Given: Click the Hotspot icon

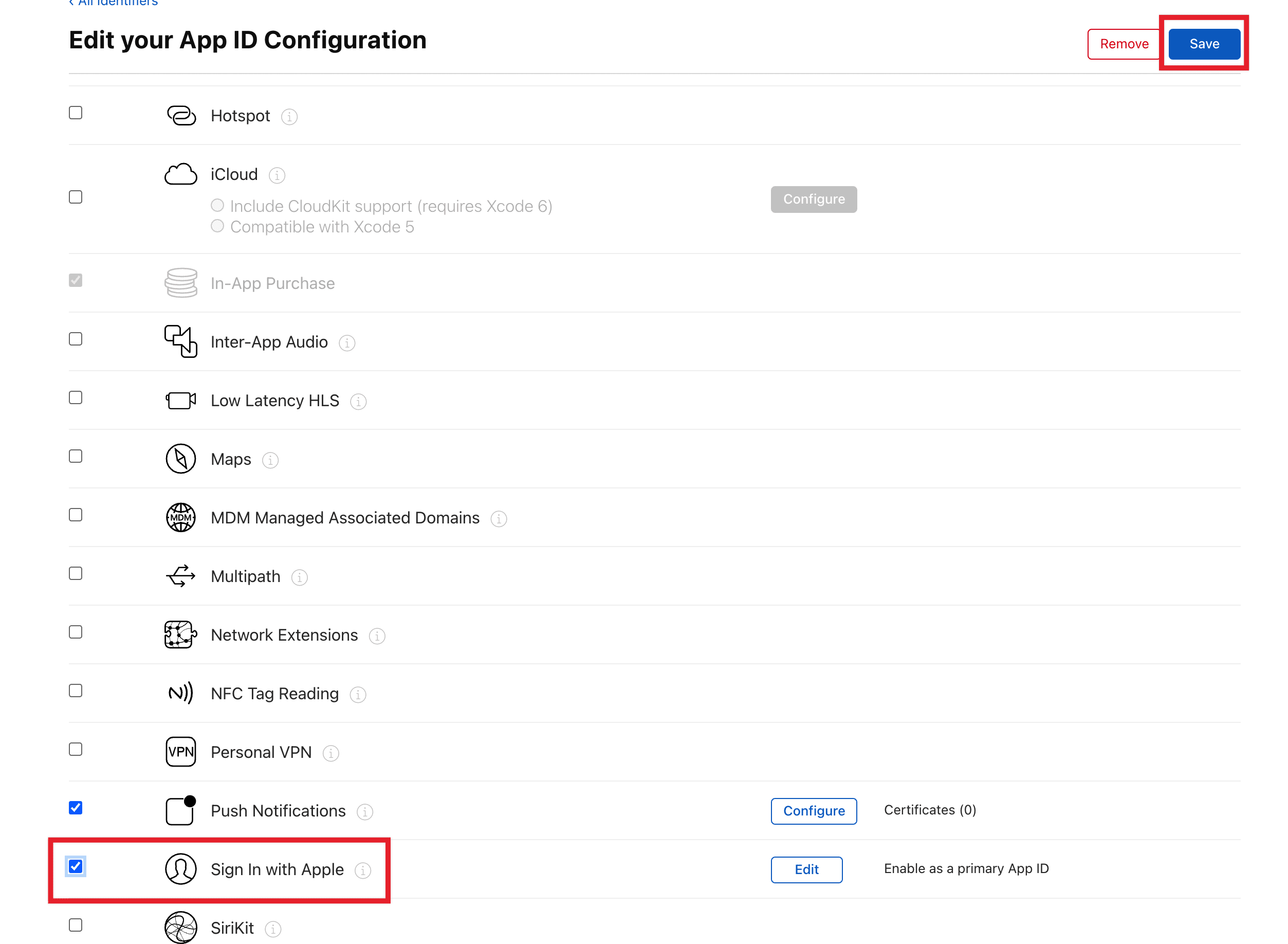Looking at the screenshot, I should (180, 116).
